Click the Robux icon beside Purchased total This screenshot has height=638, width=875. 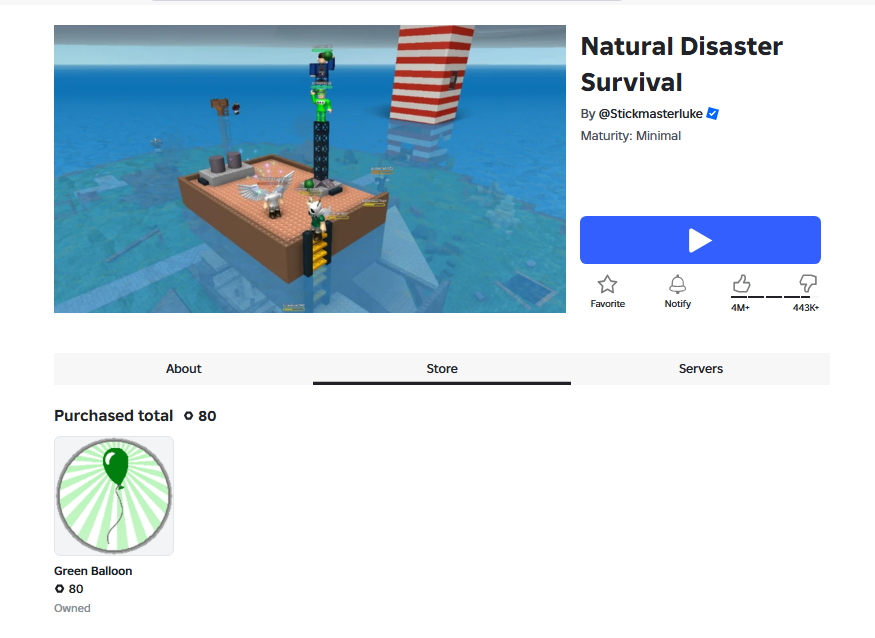click(189, 416)
